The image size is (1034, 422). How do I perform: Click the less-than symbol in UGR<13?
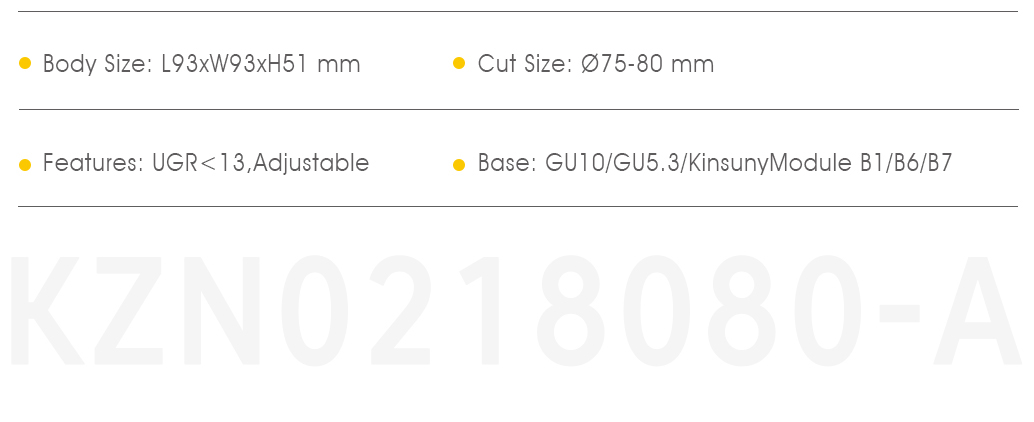208,163
